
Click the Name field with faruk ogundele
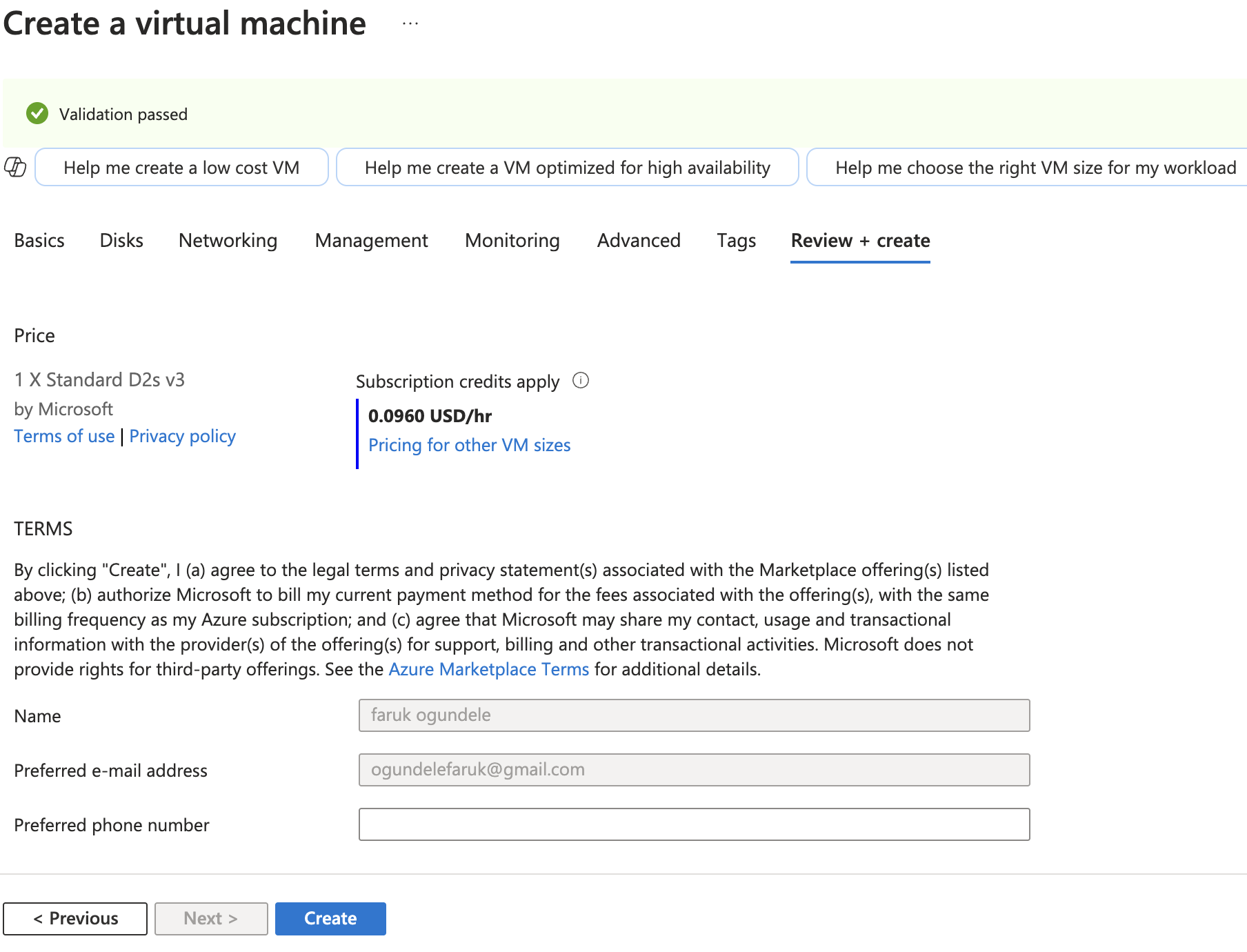pos(694,715)
